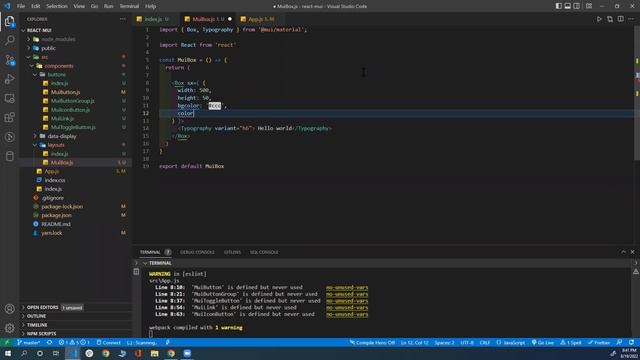Image resolution: width=640 pixels, height=360 pixels.
Task: Click the master branch in status bar
Action: coord(29,342)
